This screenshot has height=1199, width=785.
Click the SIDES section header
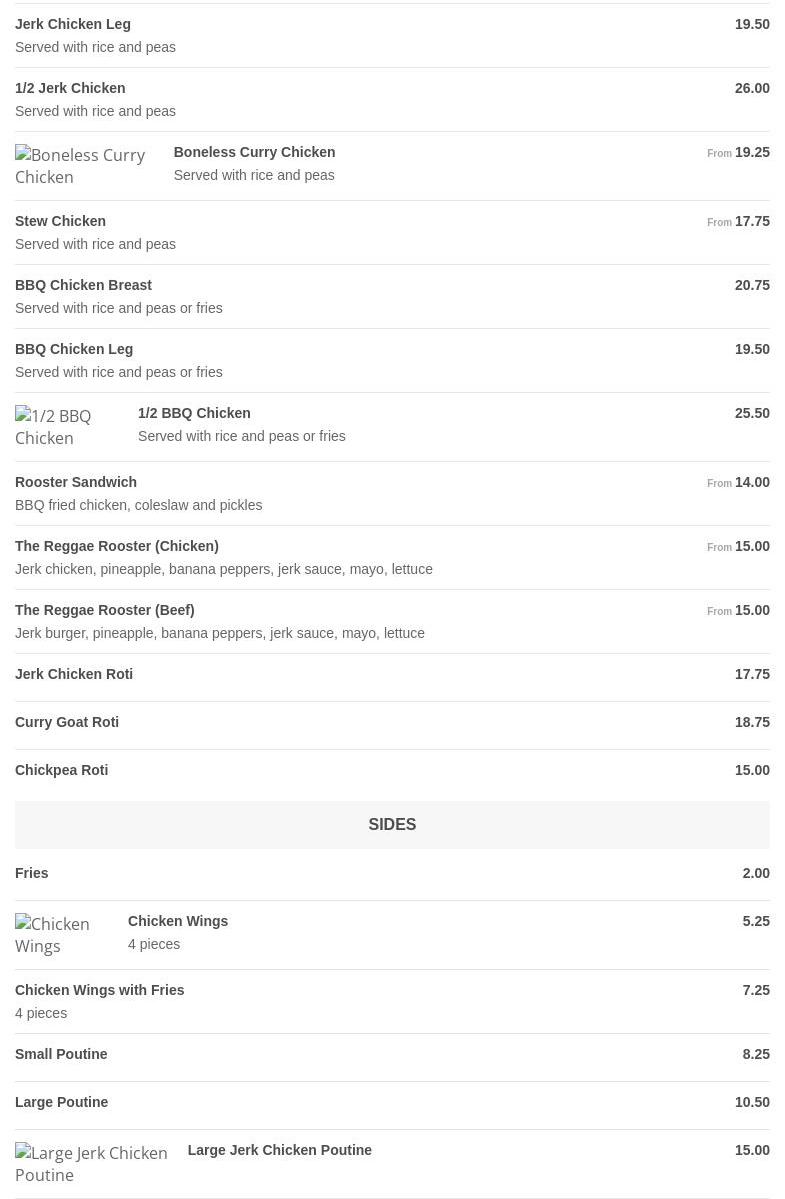pyautogui.click(x=392, y=825)
